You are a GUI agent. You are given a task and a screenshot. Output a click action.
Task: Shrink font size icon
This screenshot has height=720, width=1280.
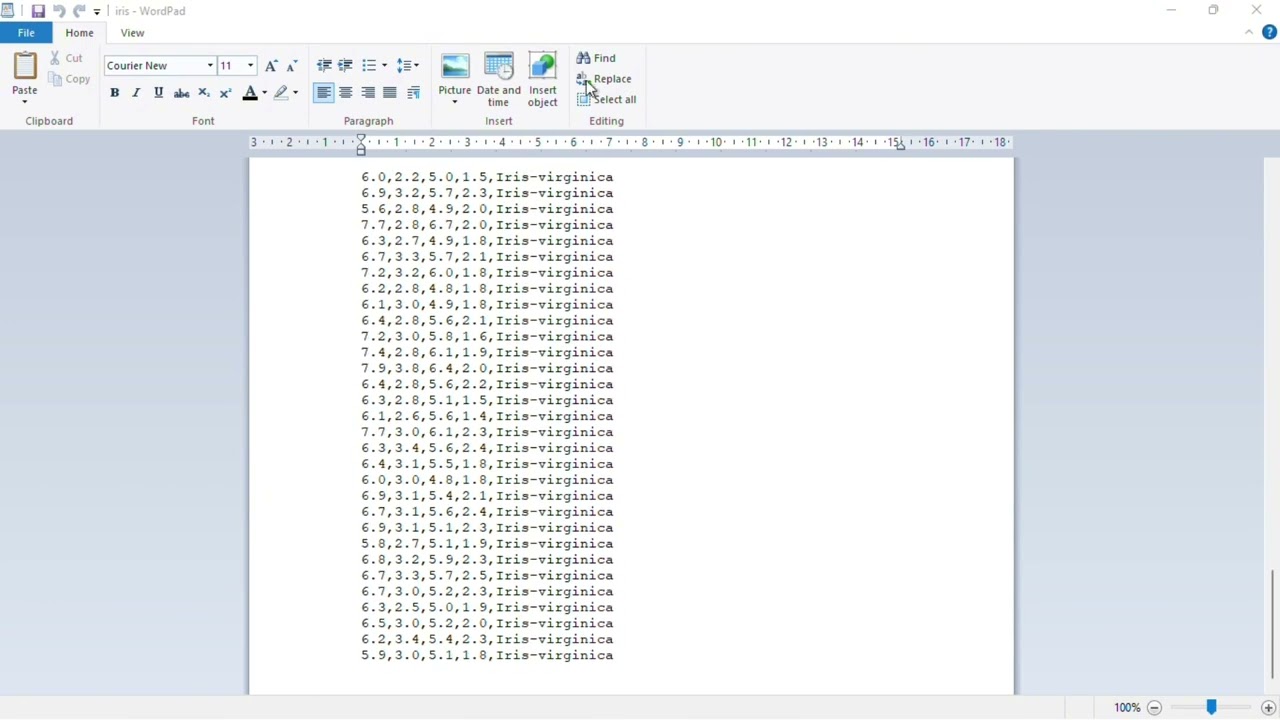point(292,66)
